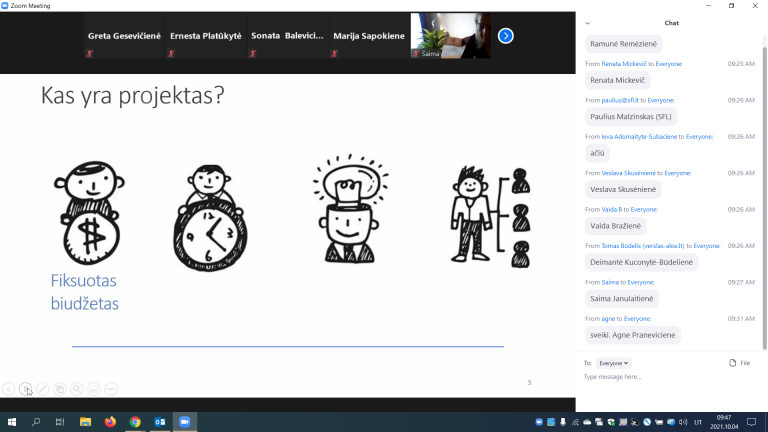Click the microphone icon in system tray
Viewport: 768px width, 432px height.
click(x=563, y=422)
